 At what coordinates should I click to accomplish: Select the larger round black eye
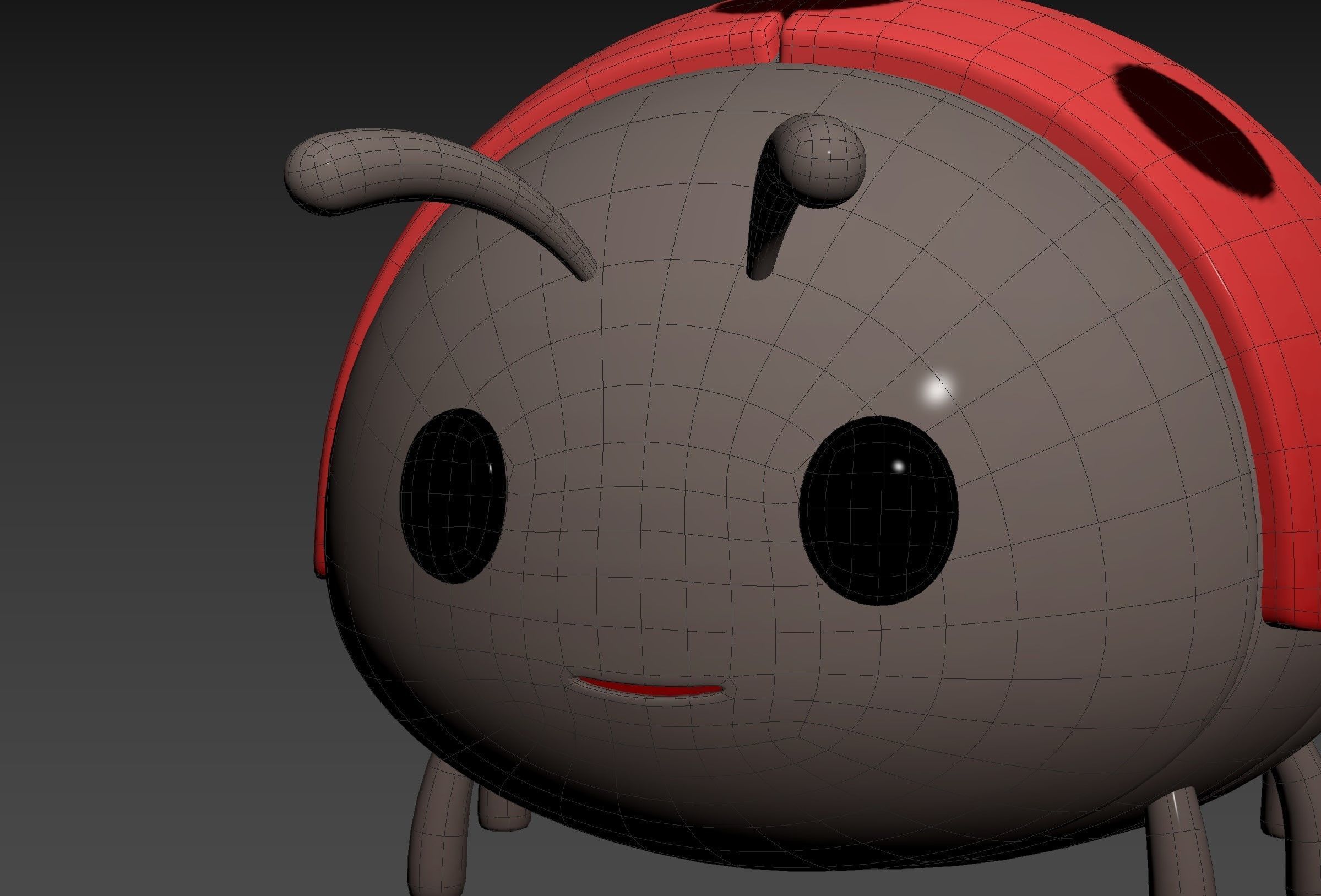click(x=878, y=510)
